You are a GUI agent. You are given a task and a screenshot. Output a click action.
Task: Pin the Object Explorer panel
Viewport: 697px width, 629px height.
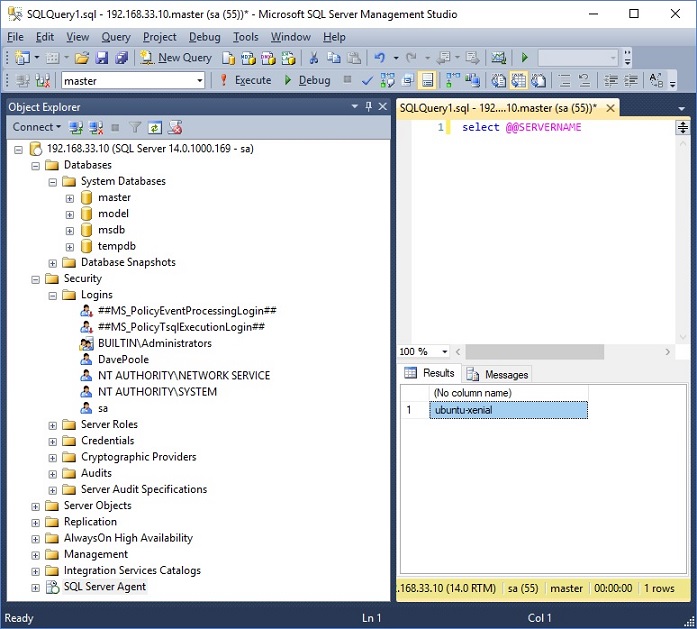pos(369,106)
